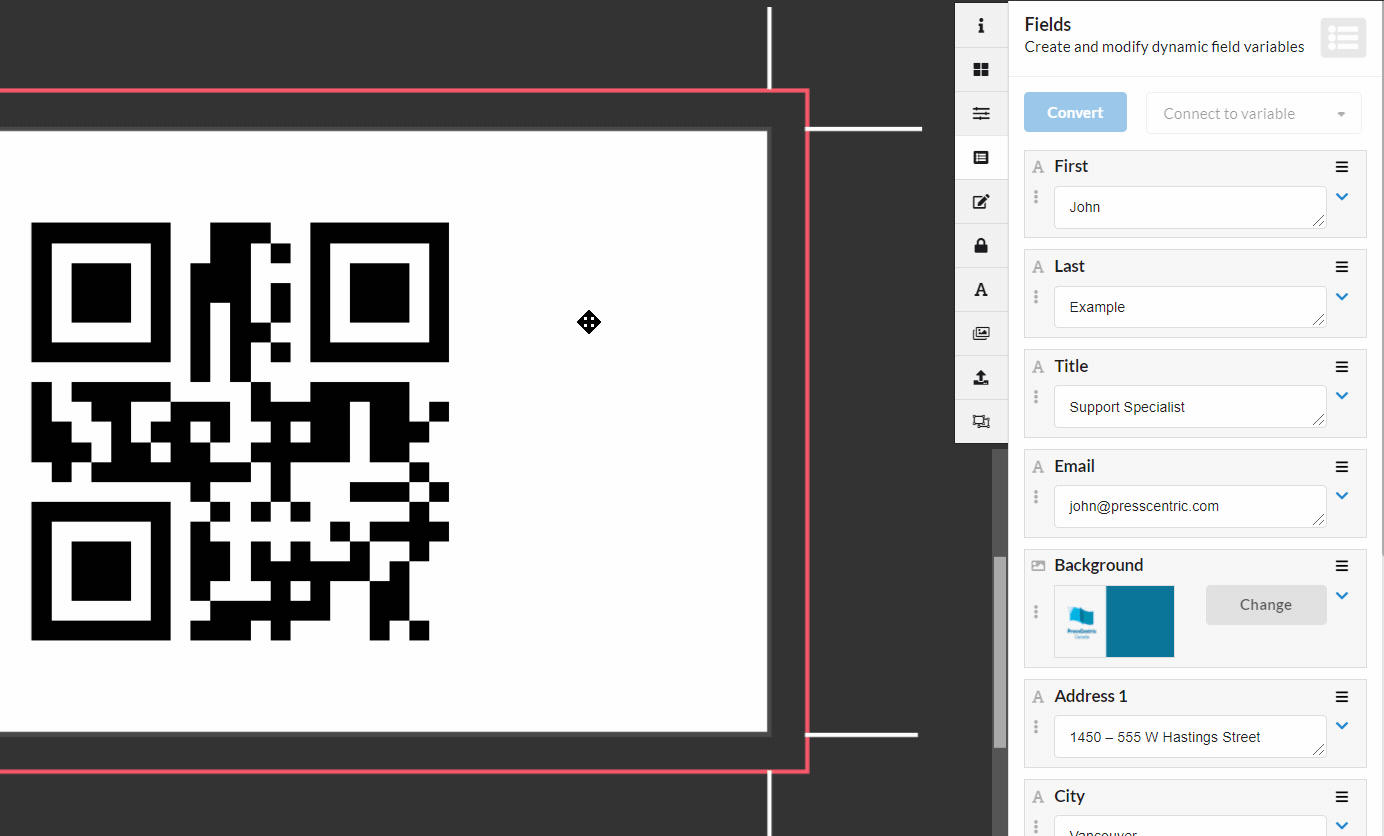Grab the drag handle of Email field
Image resolution: width=1384 pixels, height=836 pixels.
[1036, 497]
